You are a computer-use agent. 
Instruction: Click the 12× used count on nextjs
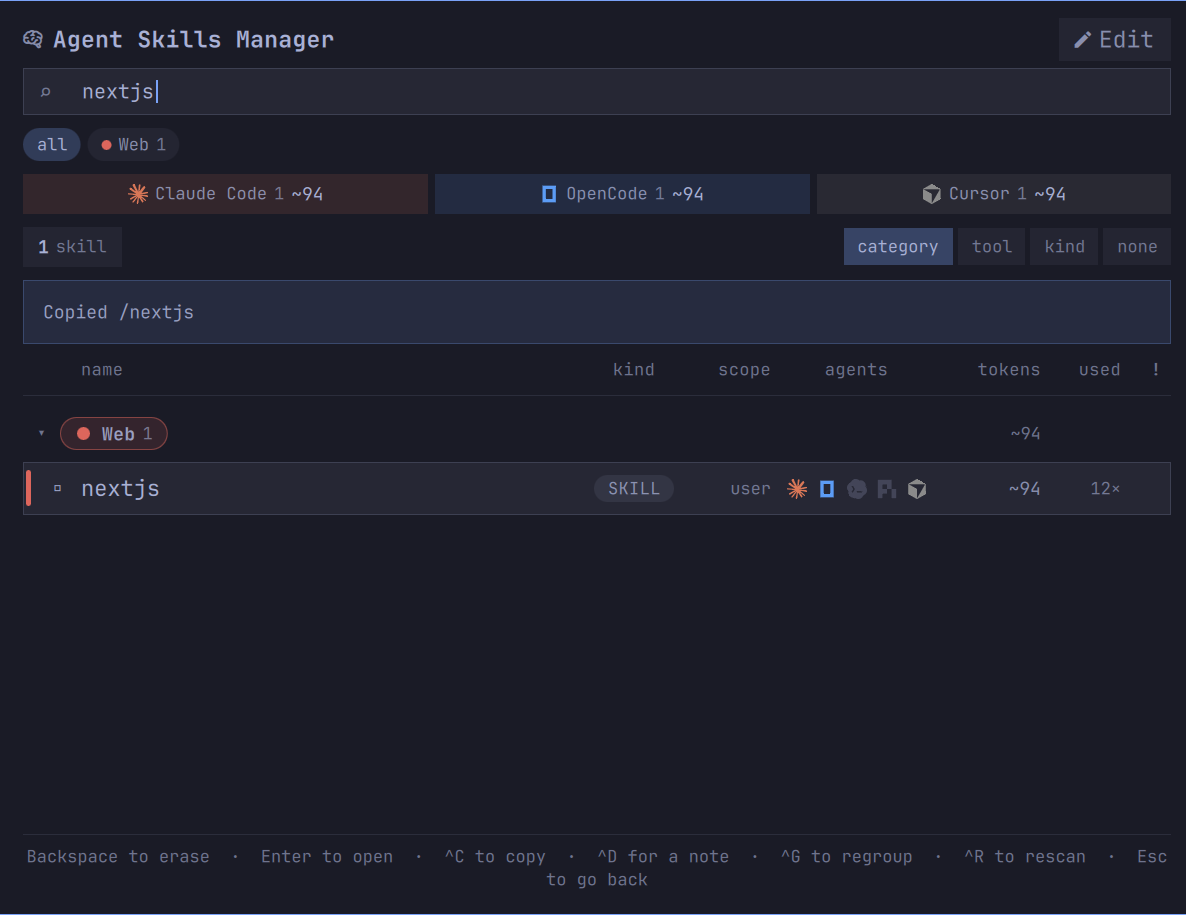click(x=1104, y=489)
